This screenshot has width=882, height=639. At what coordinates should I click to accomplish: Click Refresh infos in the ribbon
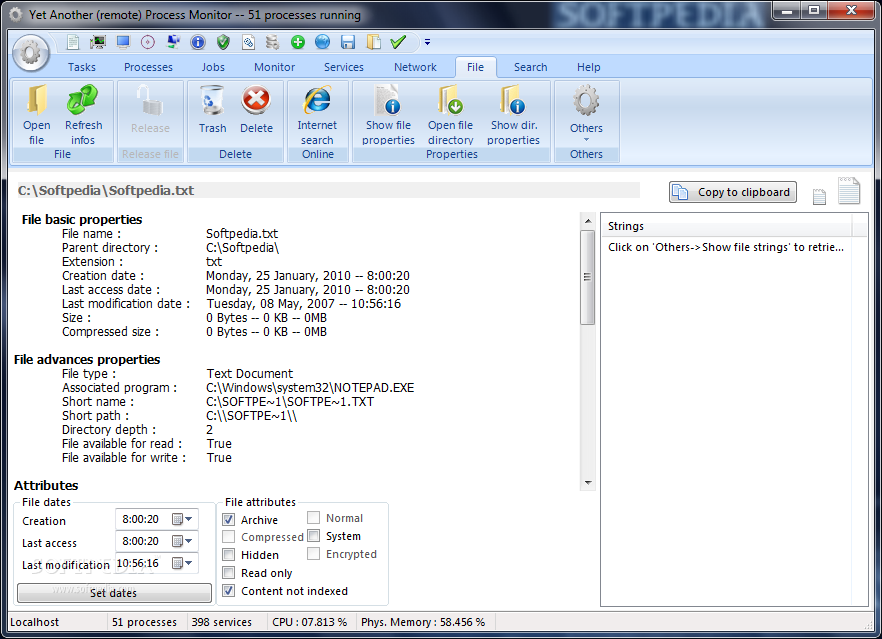pyautogui.click(x=83, y=115)
